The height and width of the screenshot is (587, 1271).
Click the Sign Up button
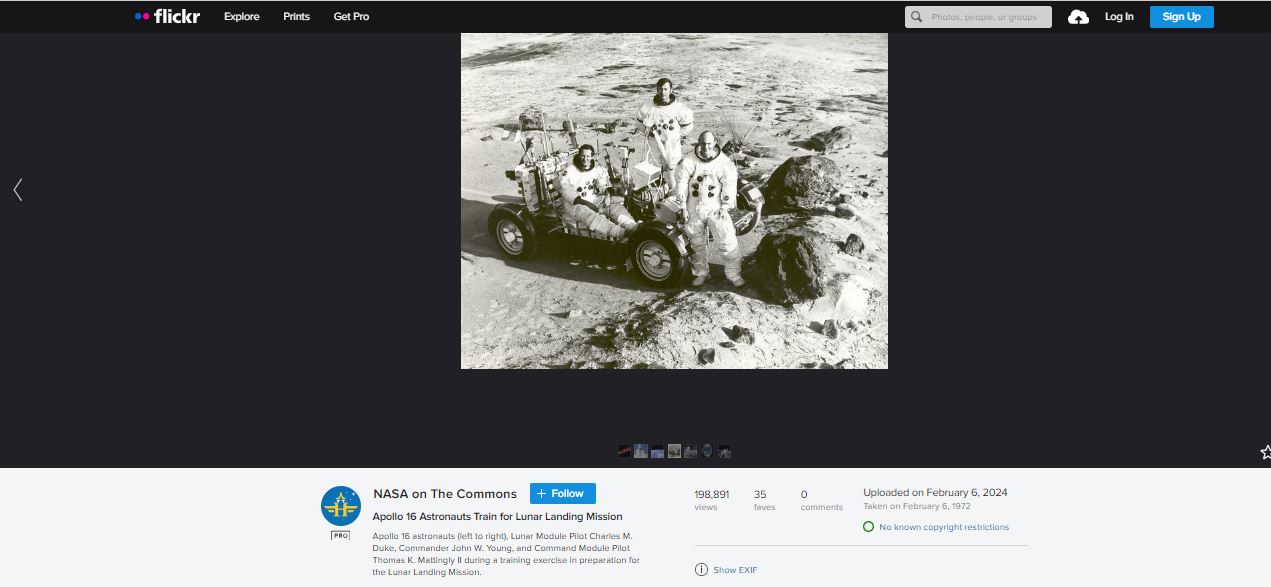pyautogui.click(x=1181, y=17)
